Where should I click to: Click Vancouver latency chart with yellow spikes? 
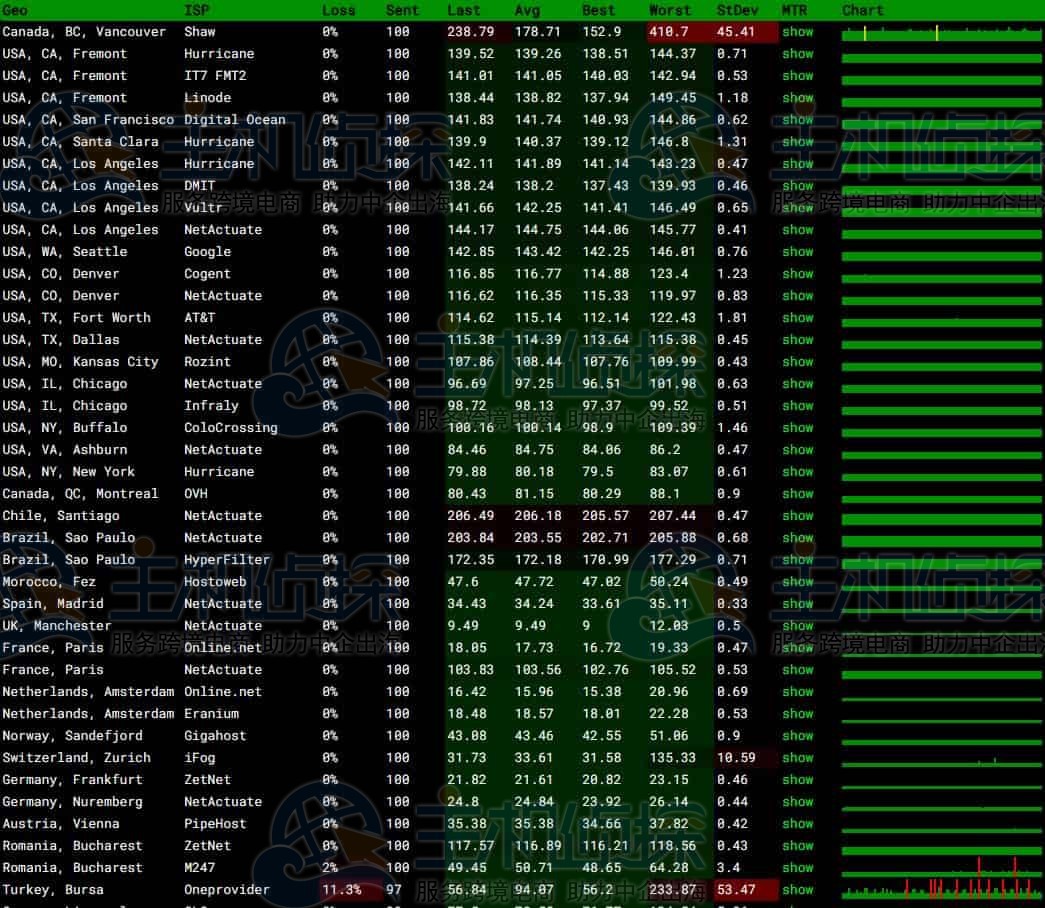(940, 33)
